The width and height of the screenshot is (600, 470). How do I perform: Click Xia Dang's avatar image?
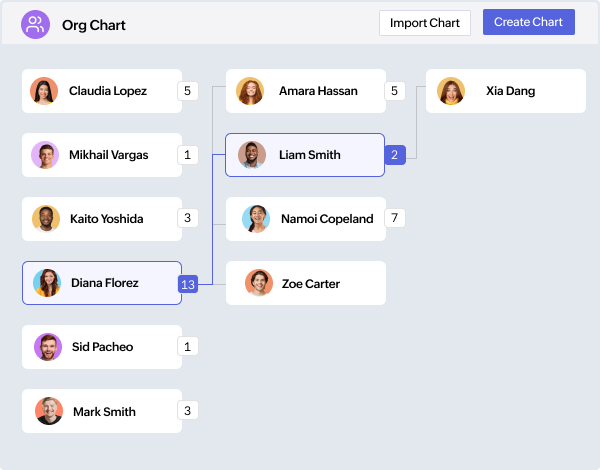click(x=451, y=91)
